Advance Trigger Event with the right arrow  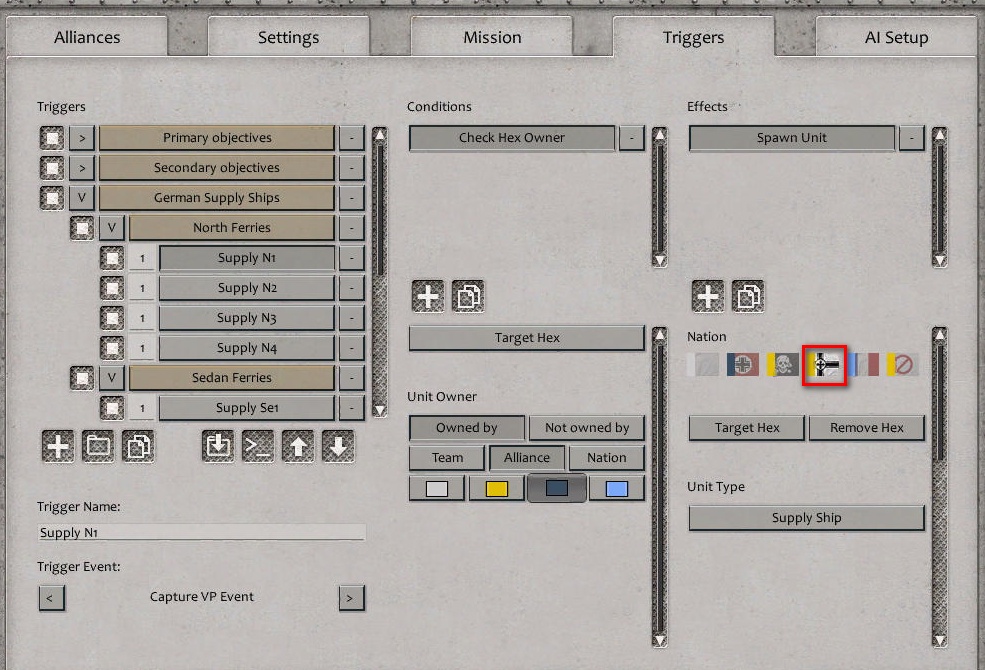click(x=351, y=597)
